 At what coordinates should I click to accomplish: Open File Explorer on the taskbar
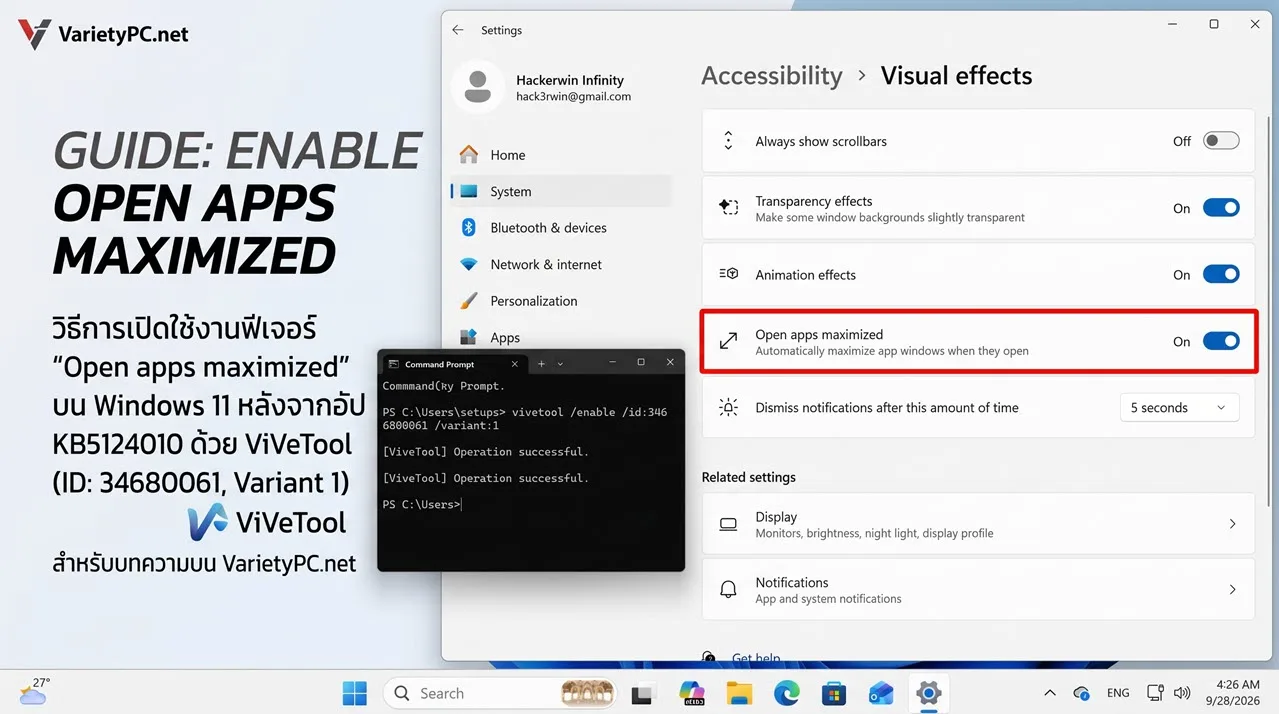pyautogui.click(x=739, y=693)
